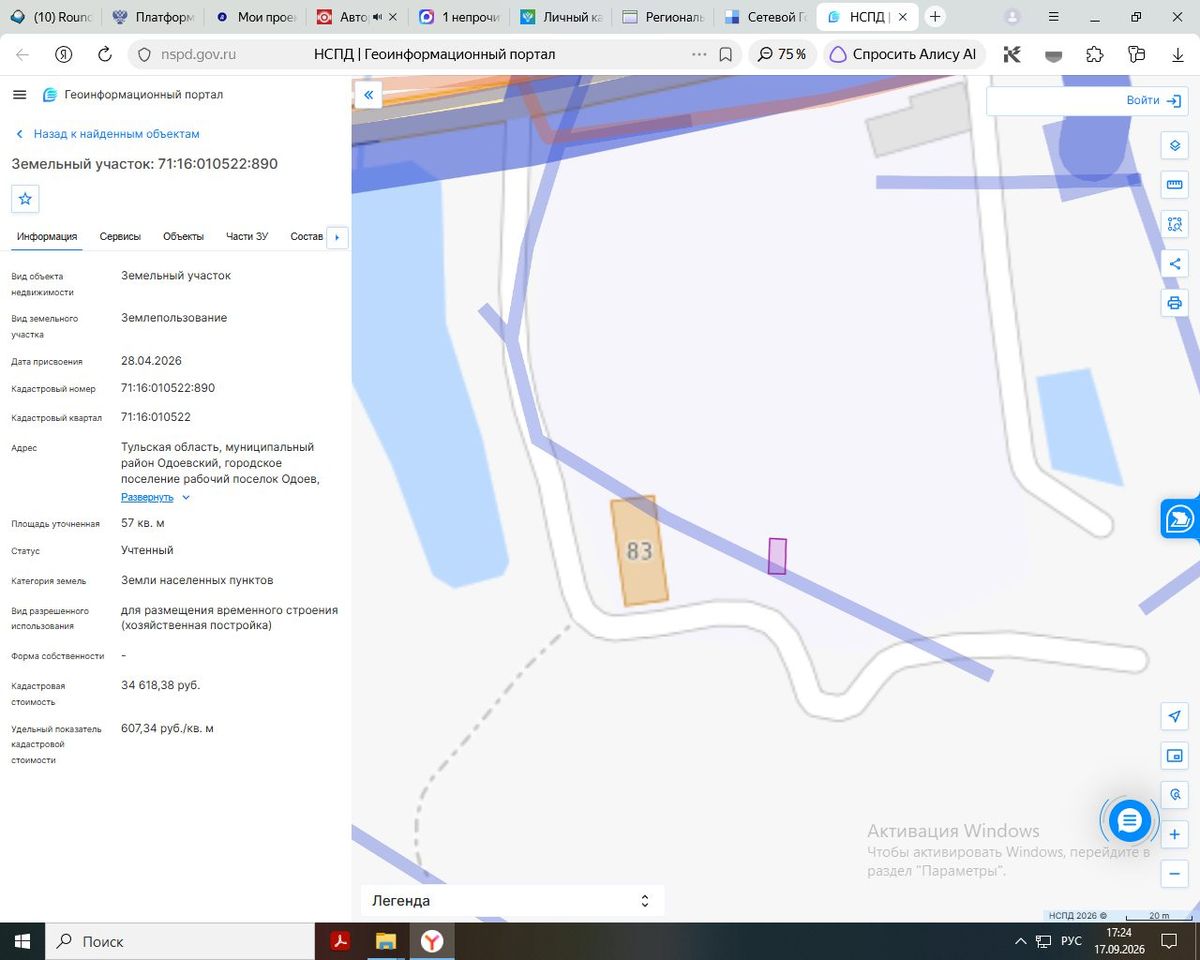
Task: Open the hamburger main menu
Action: coord(19,94)
